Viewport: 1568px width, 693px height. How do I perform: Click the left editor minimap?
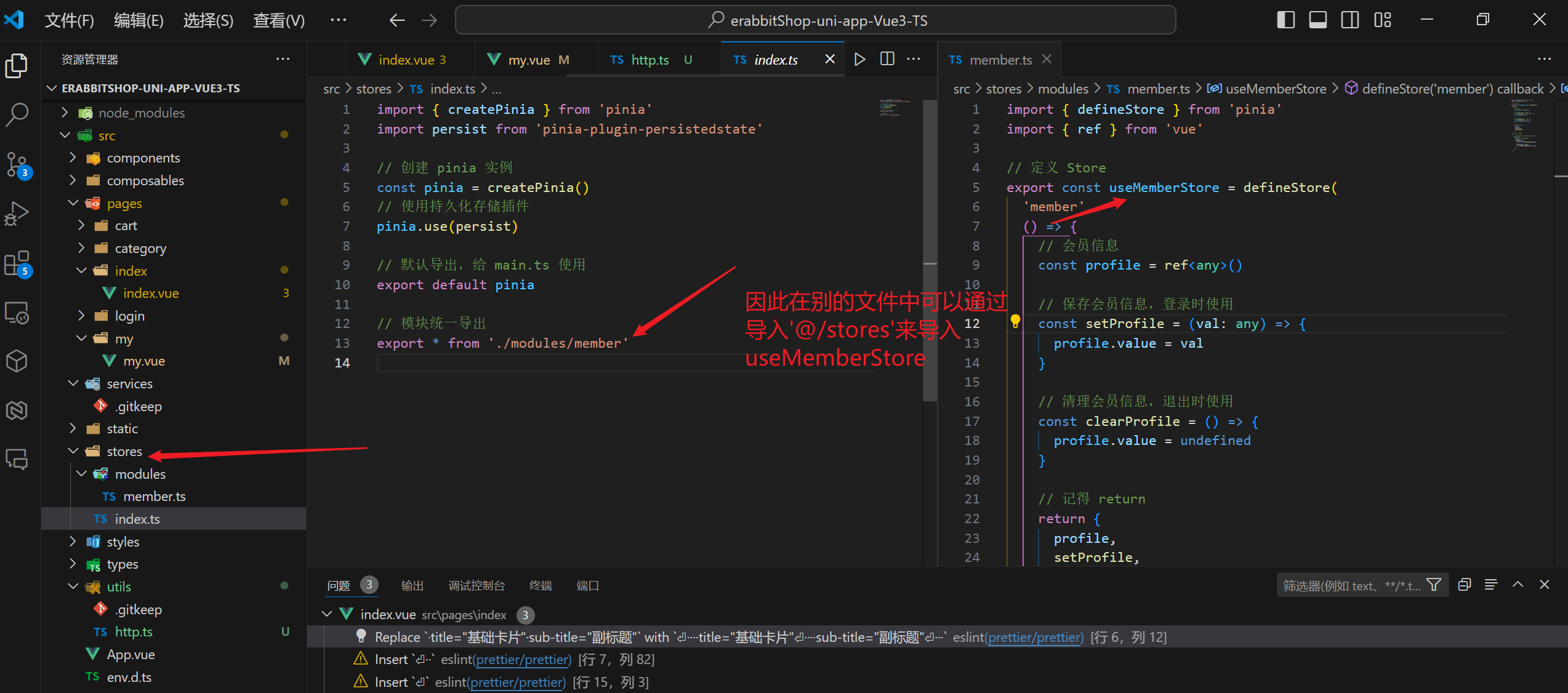click(x=894, y=108)
